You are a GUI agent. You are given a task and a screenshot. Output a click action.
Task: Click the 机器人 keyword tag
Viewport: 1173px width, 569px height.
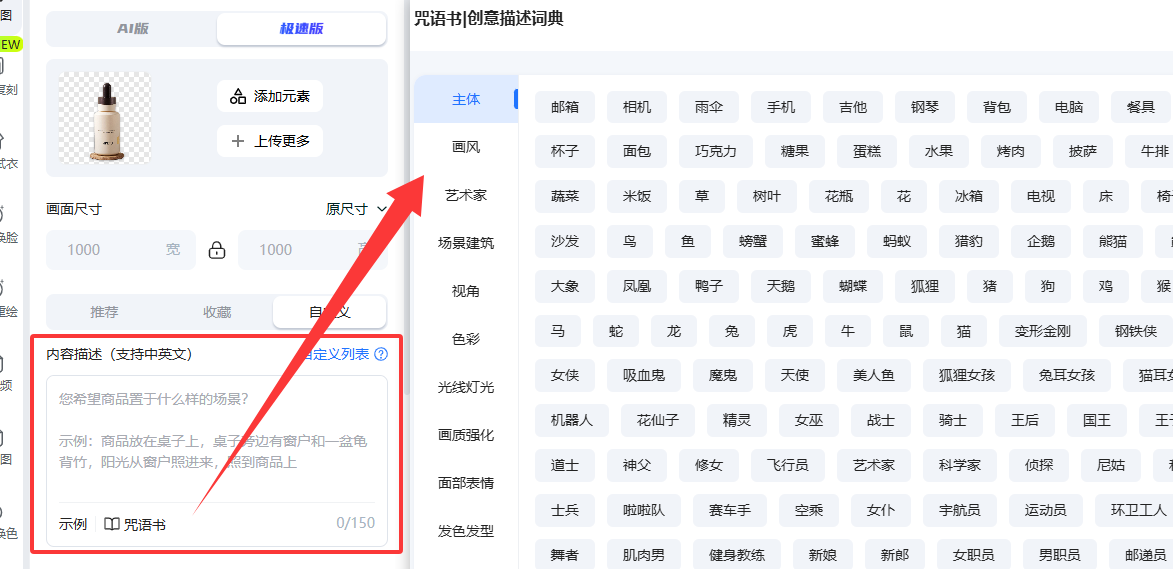pos(572,420)
